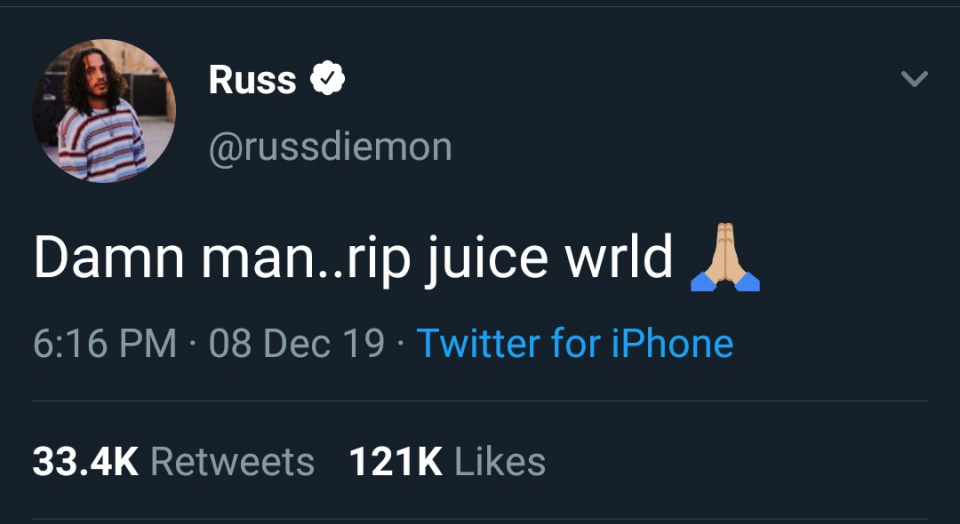Click the word "Twitter" in the source link
This screenshot has width=960, height=524.
coord(478,343)
